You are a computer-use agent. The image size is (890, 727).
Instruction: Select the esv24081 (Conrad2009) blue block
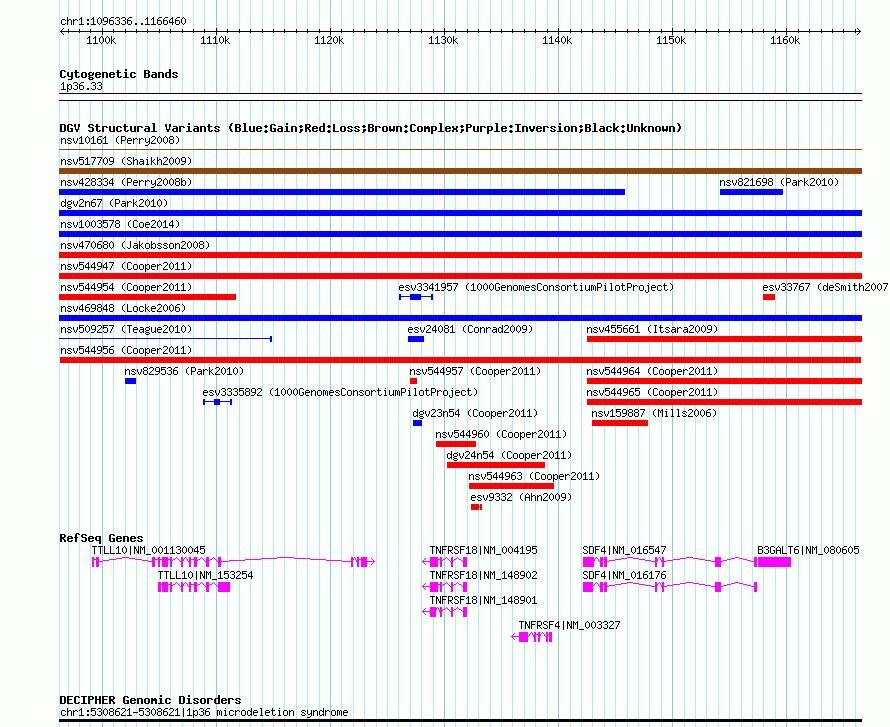point(415,339)
